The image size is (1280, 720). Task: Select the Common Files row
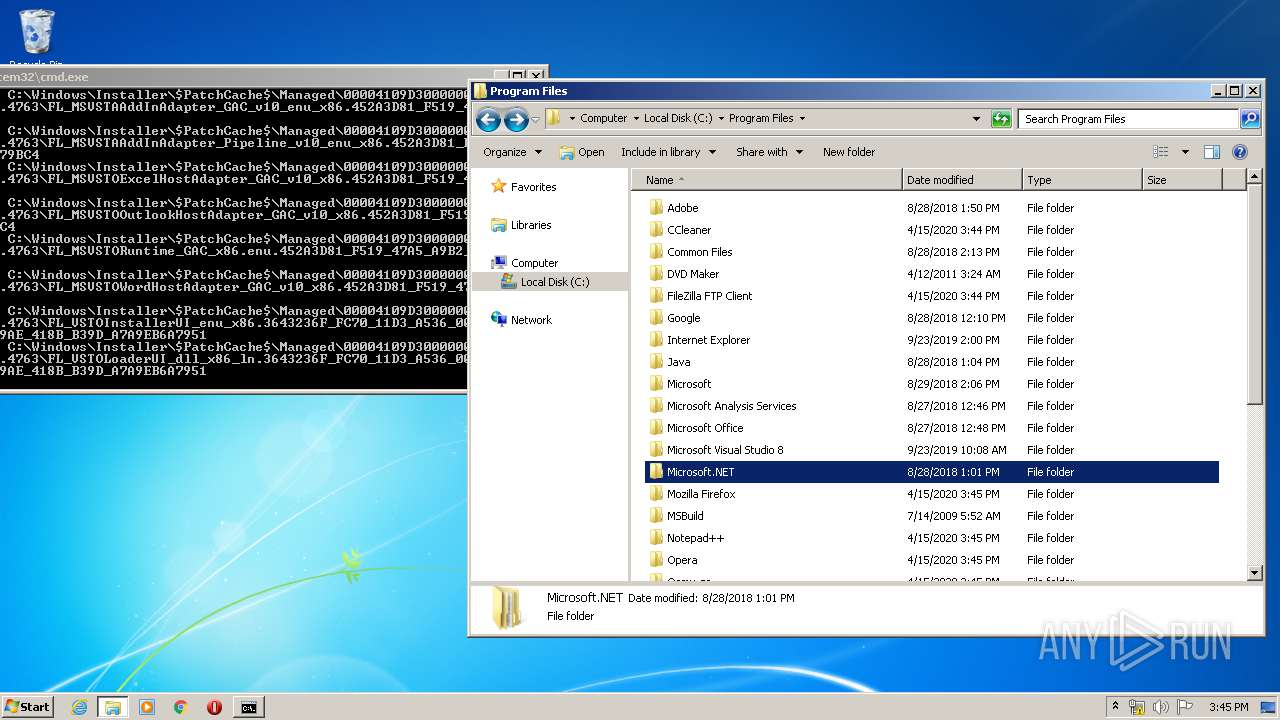(932, 252)
